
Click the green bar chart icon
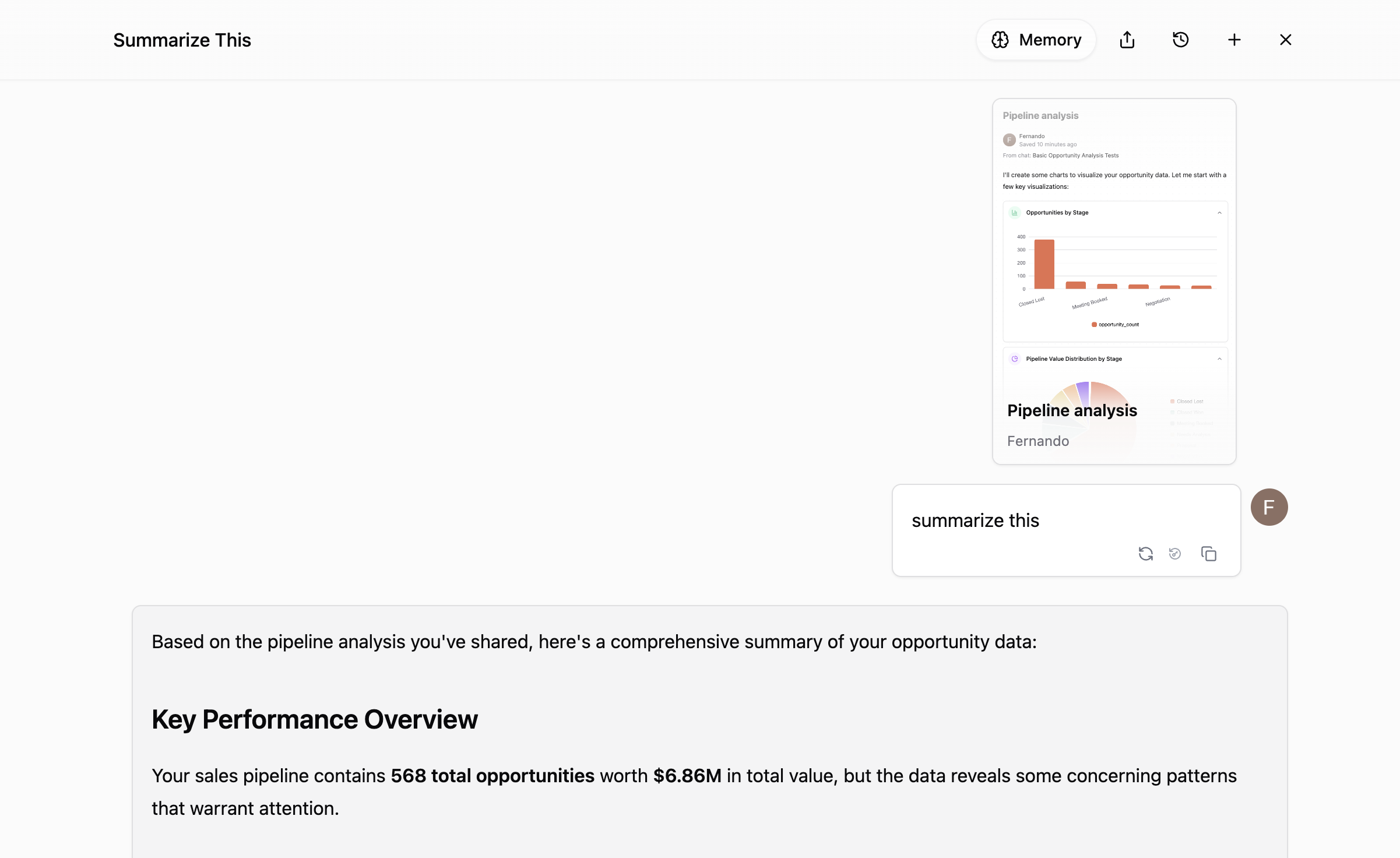(x=1014, y=213)
